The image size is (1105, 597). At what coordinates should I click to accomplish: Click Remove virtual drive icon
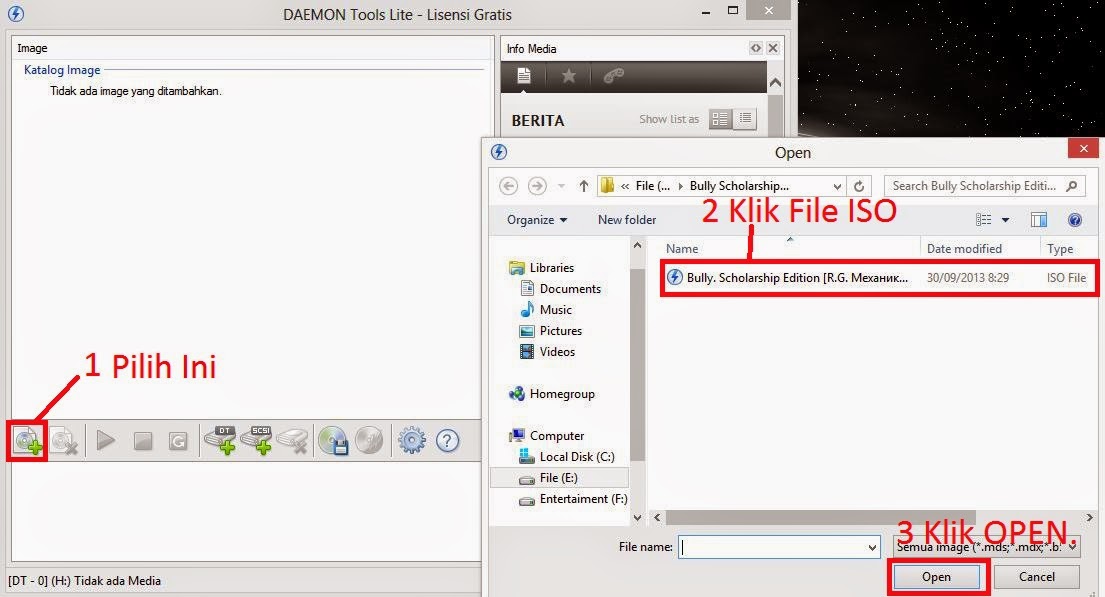[x=293, y=441]
